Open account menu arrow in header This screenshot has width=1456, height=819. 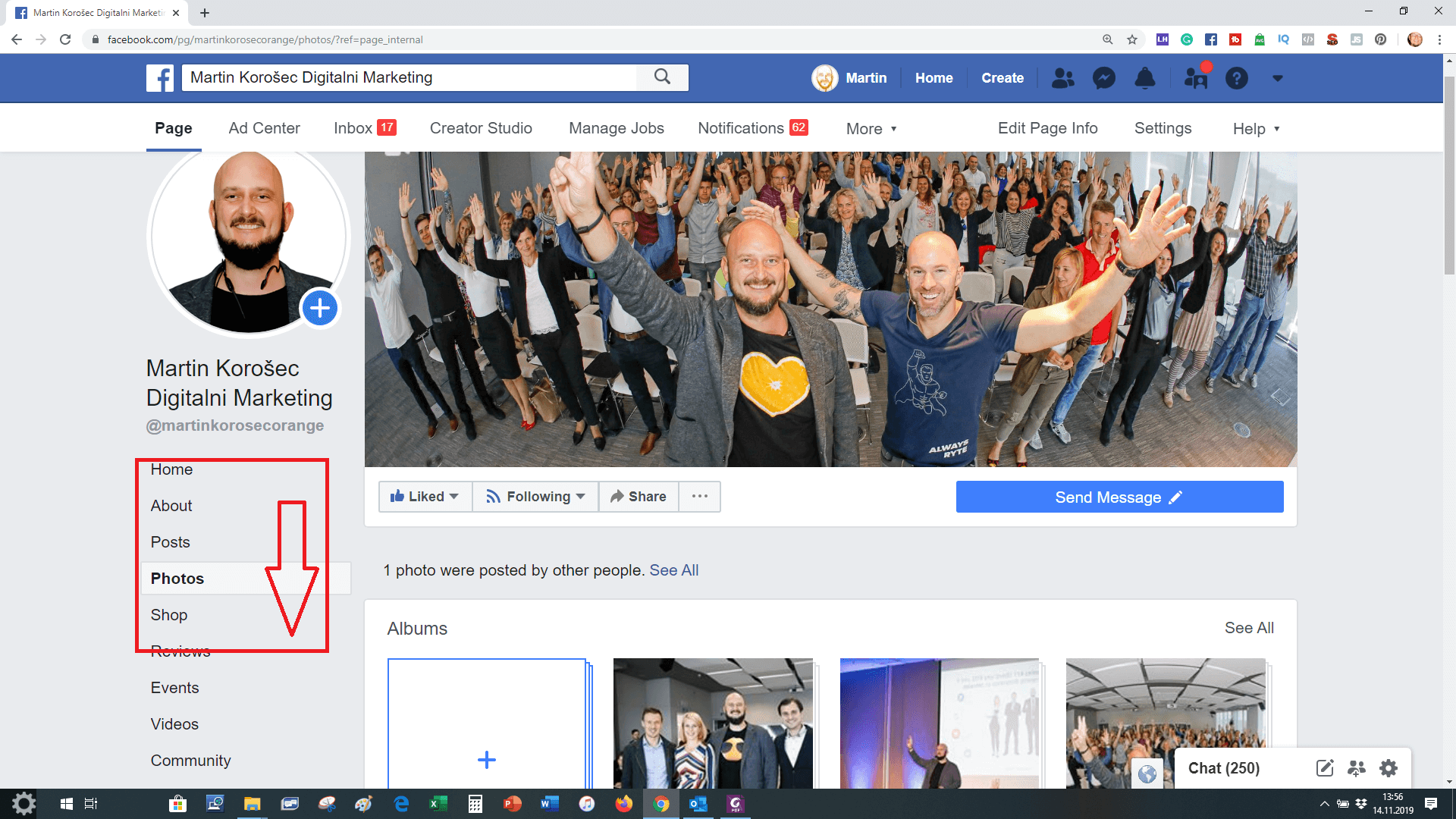pyautogui.click(x=1278, y=78)
